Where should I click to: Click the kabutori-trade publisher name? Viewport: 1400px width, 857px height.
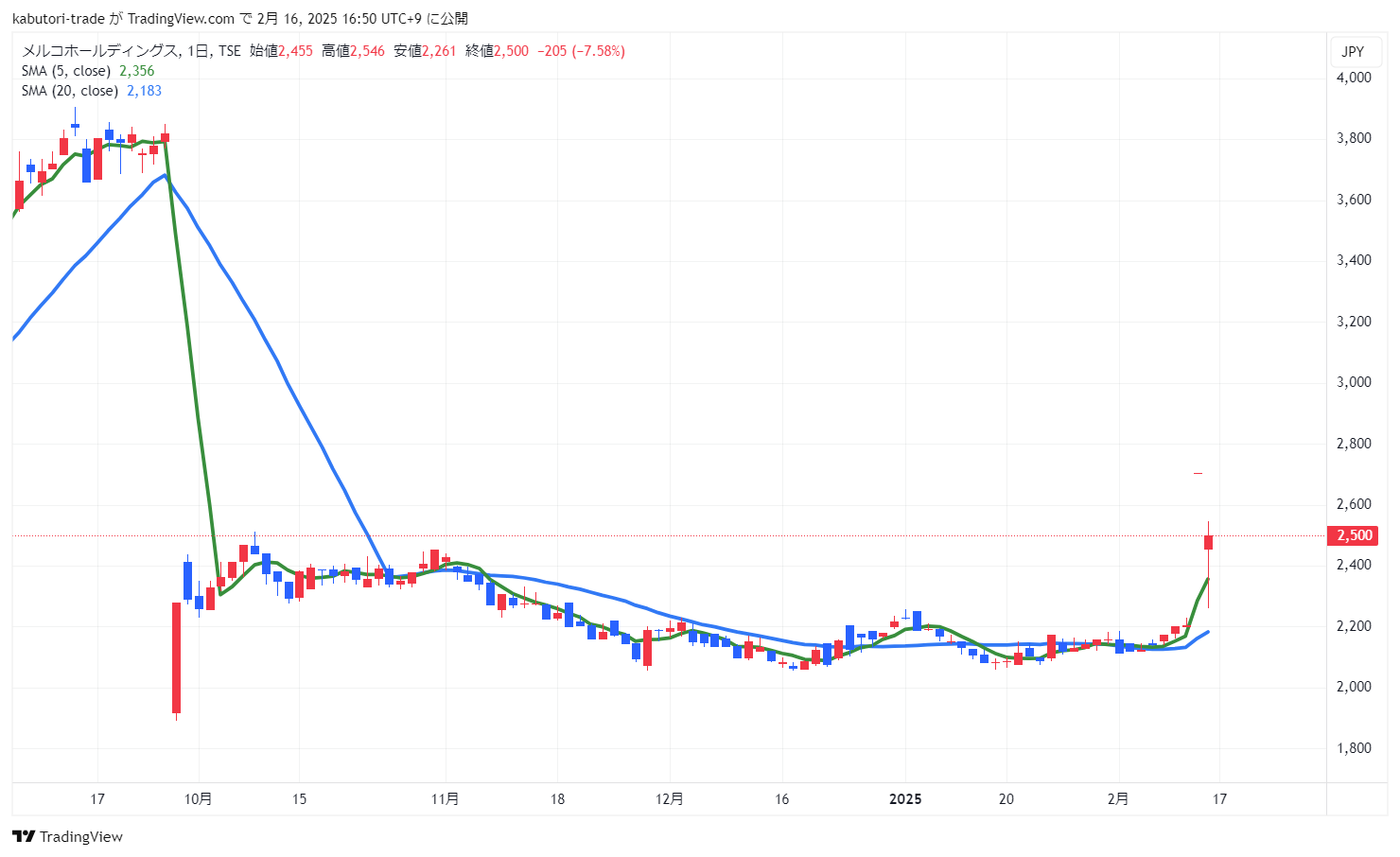[x=59, y=19]
